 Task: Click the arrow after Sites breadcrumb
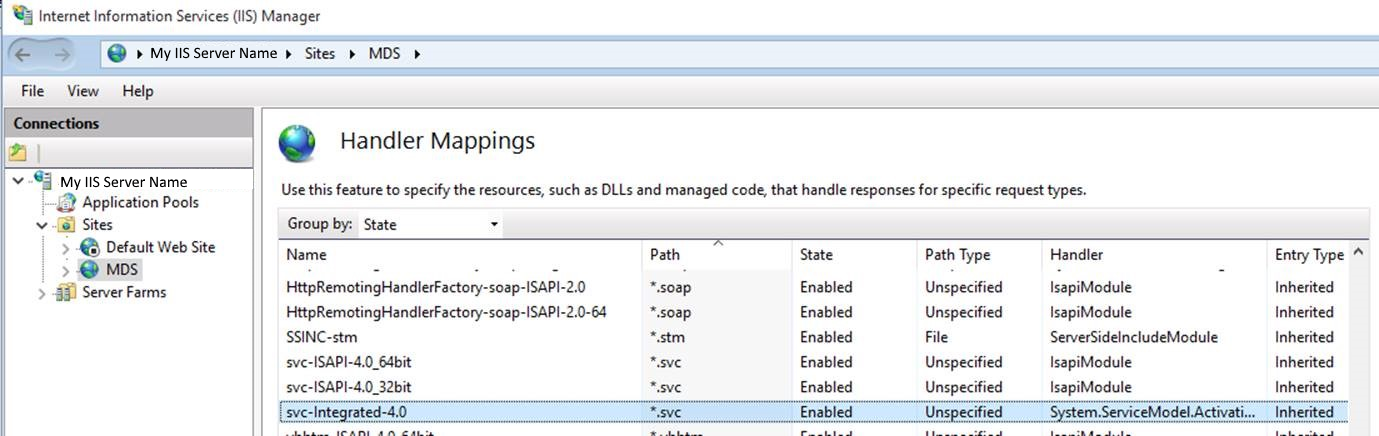tap(352, 54)
